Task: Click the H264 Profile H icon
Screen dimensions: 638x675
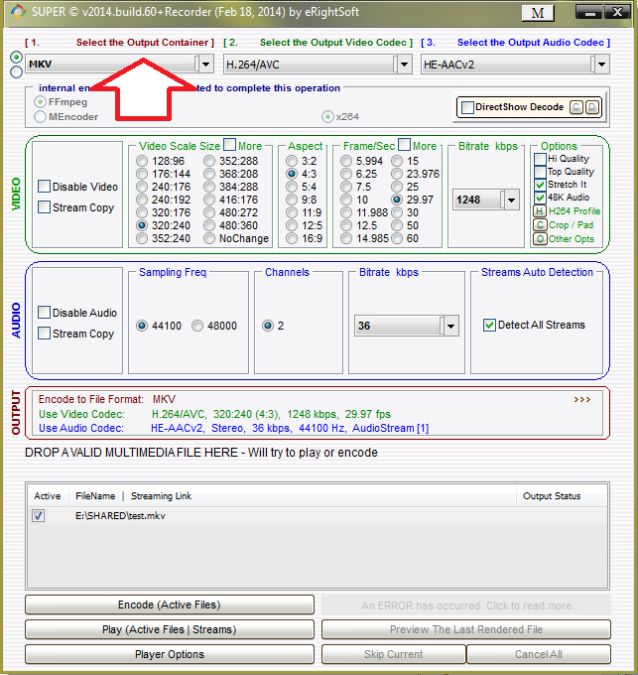Action: tap(540, 211)
